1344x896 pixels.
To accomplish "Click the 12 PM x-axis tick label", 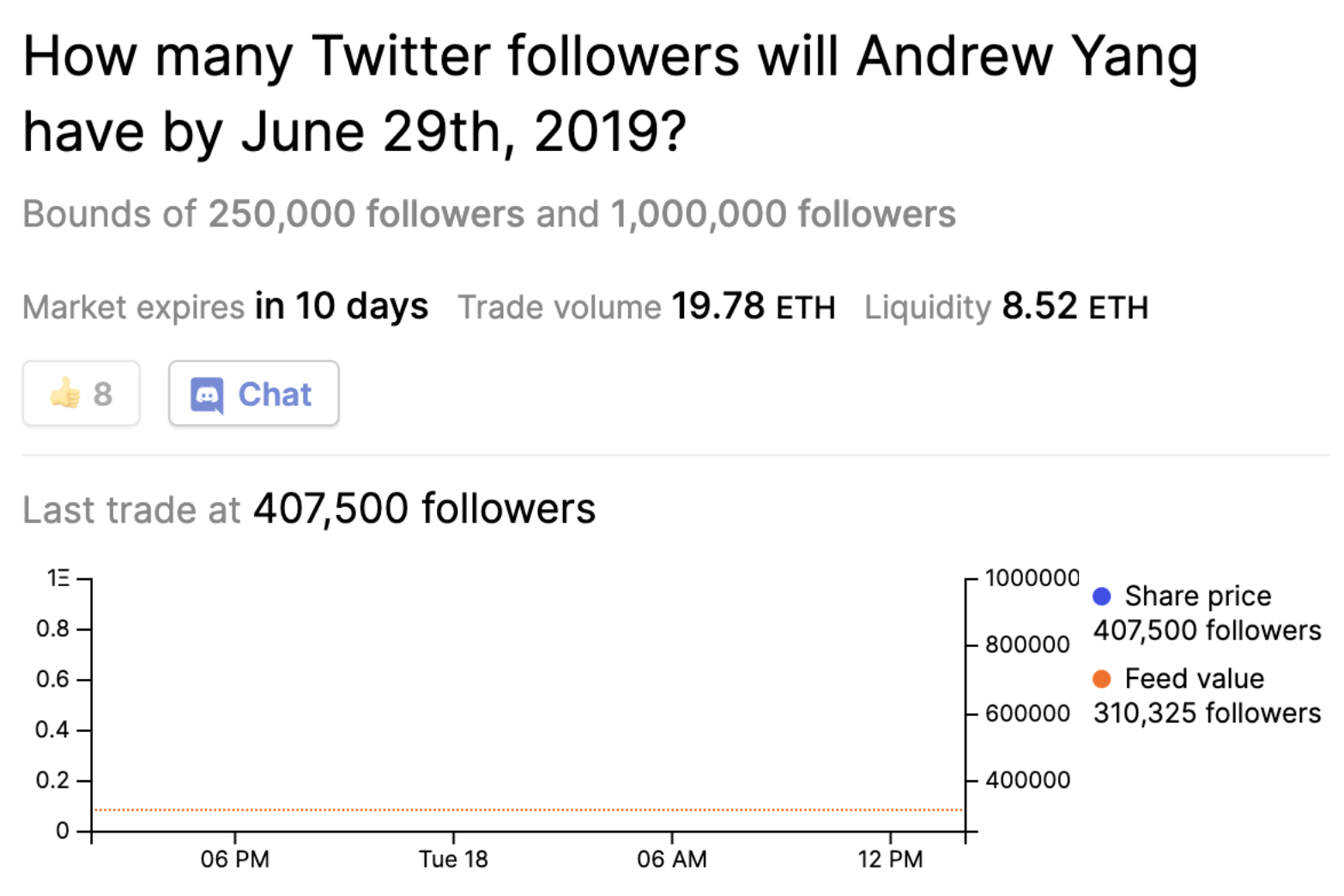I will pyautogui.click(x=890, y=859).
